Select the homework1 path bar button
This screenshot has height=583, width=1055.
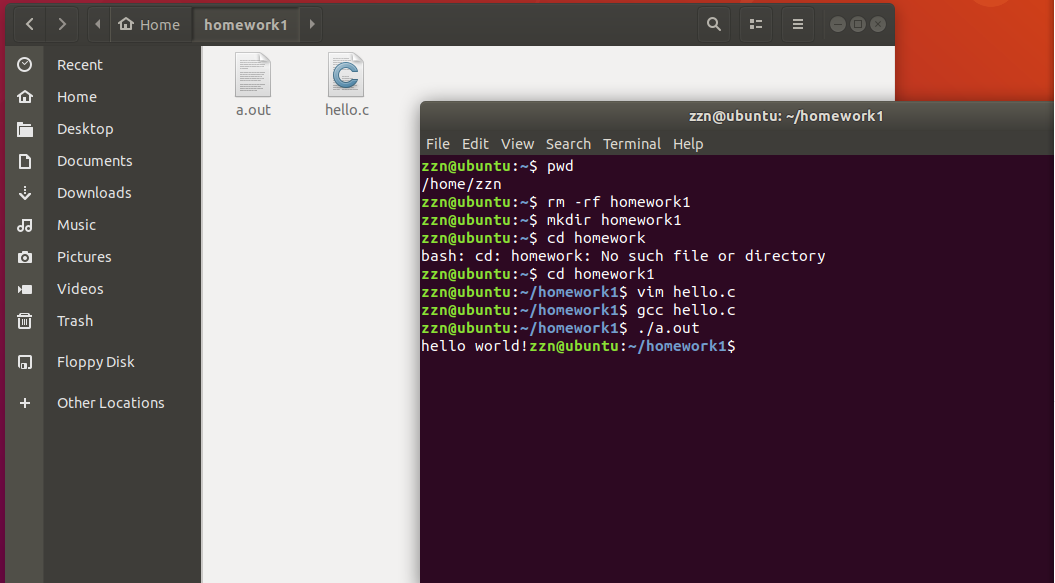(x=246, y=24)
